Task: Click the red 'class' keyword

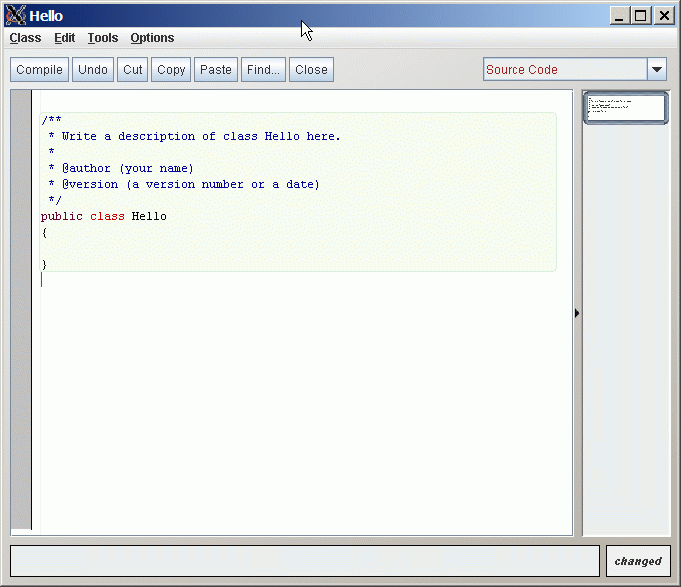Action: pos(107,216)
